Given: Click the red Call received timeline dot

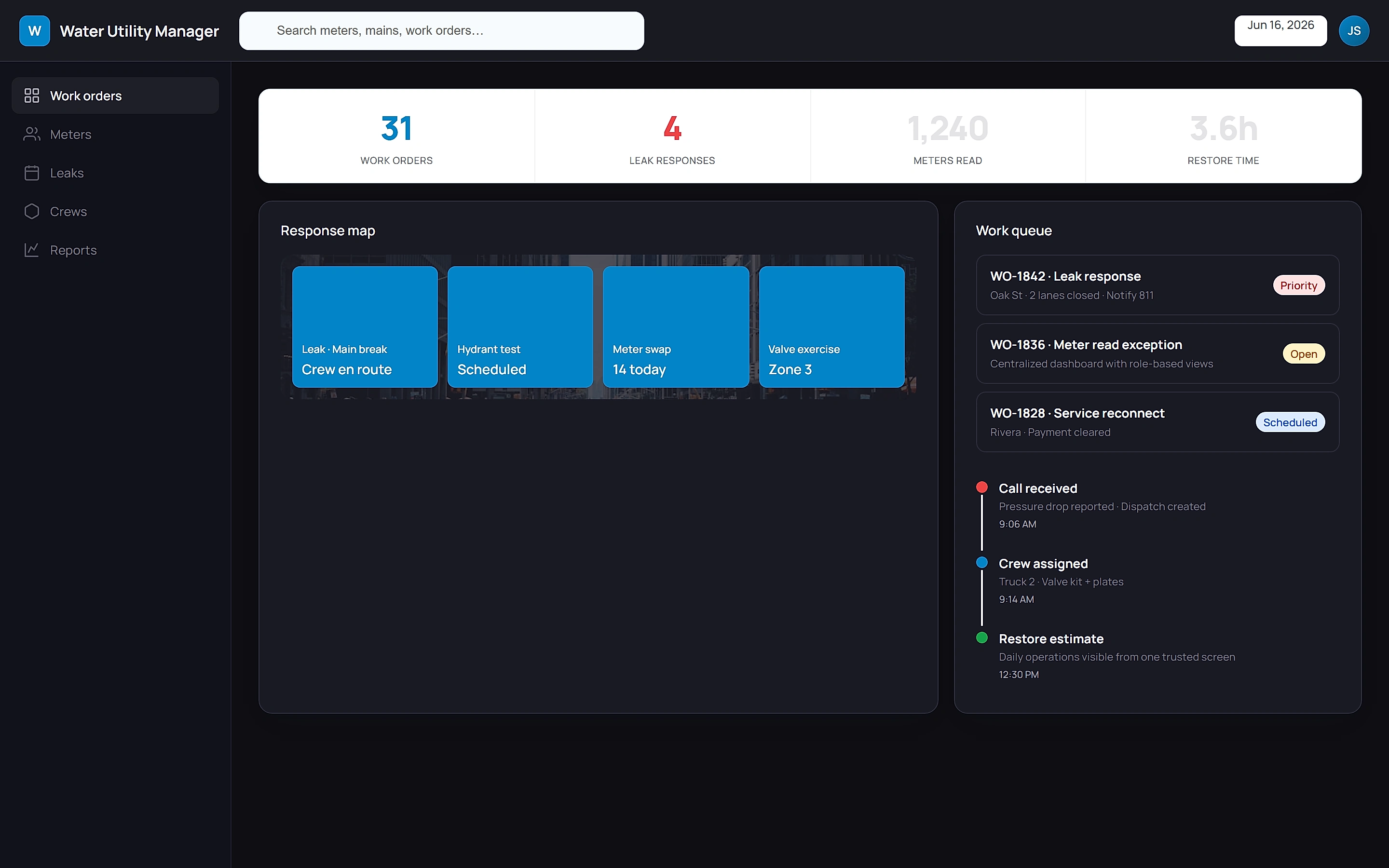Looking at the screenshot, I should (x=981, y=488).
